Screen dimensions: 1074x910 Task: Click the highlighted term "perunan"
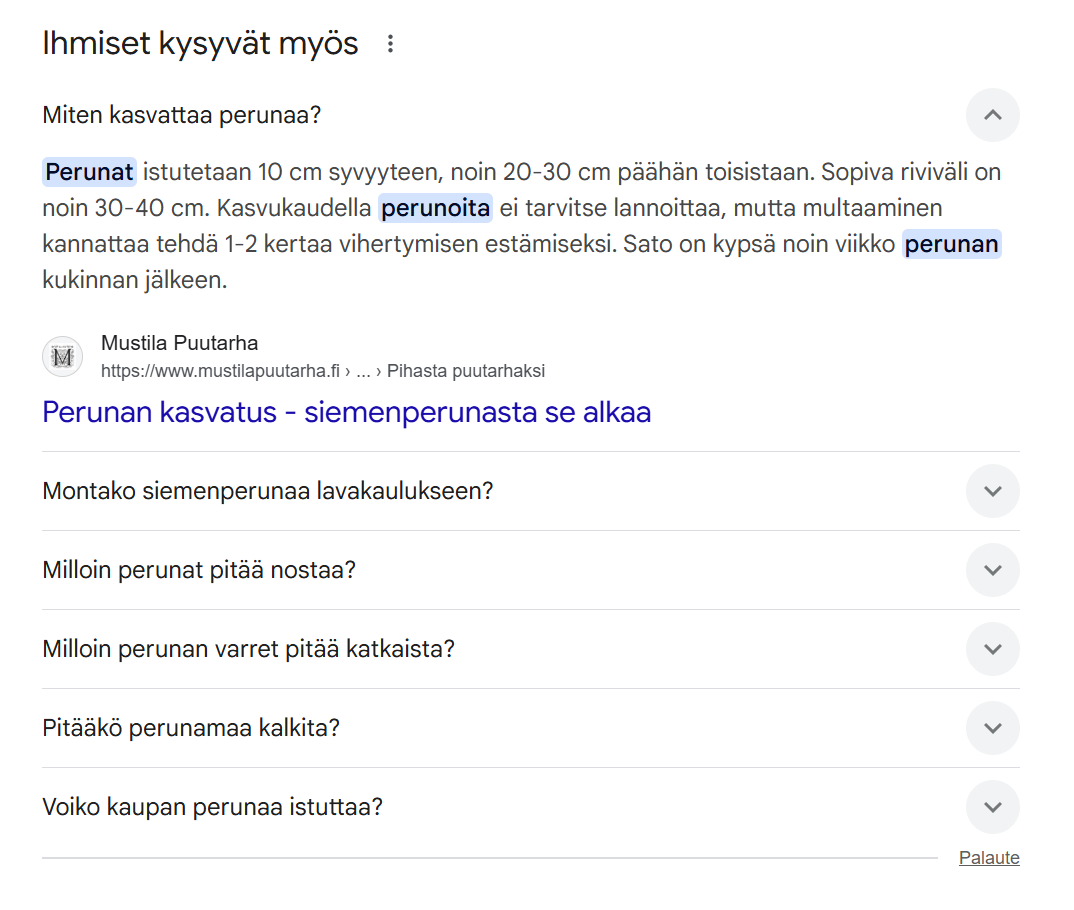(951, 244)
